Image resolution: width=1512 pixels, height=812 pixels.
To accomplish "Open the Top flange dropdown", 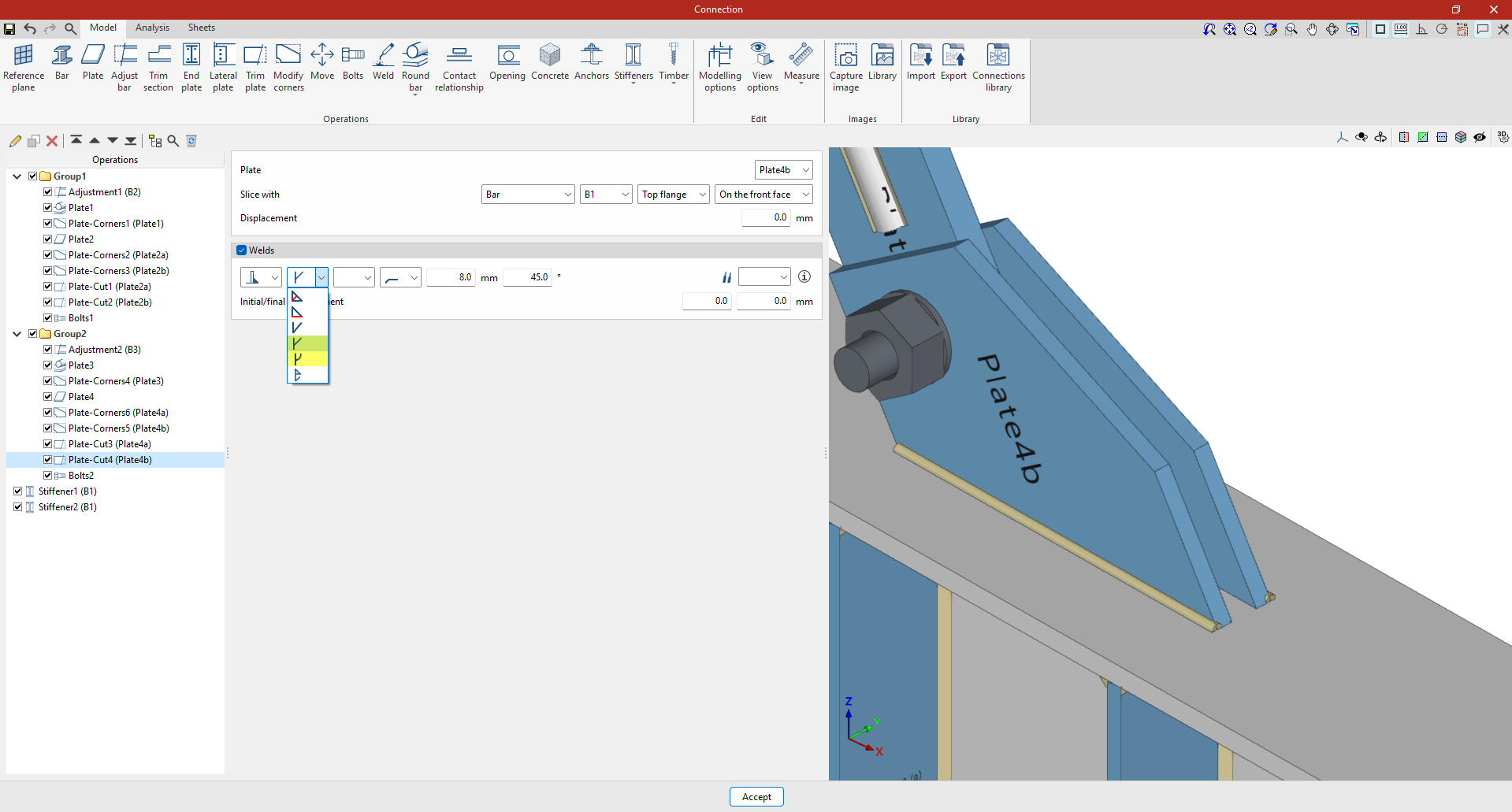I will (x=673, y=195).
